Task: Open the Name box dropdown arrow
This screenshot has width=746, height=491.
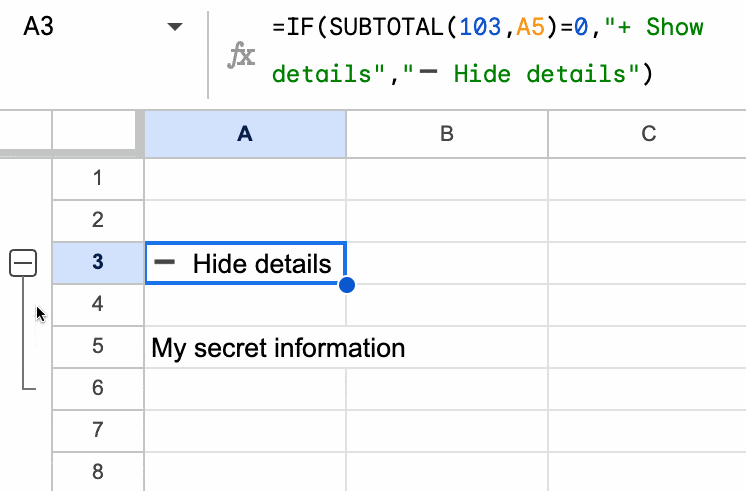Action: [175, 27]
